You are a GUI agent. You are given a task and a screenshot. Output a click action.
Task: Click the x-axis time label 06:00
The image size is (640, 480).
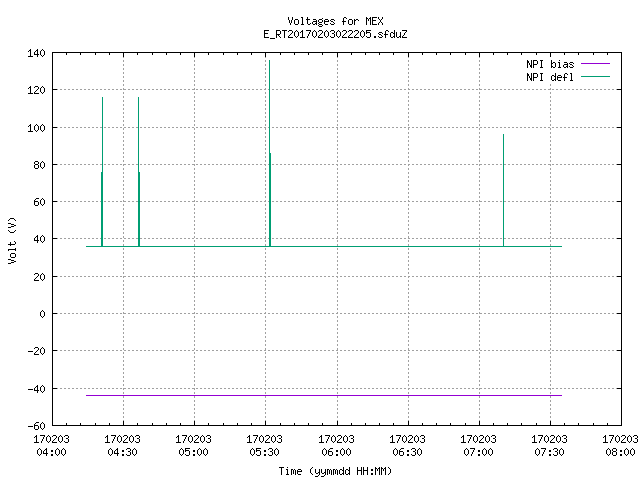(336, 452)
